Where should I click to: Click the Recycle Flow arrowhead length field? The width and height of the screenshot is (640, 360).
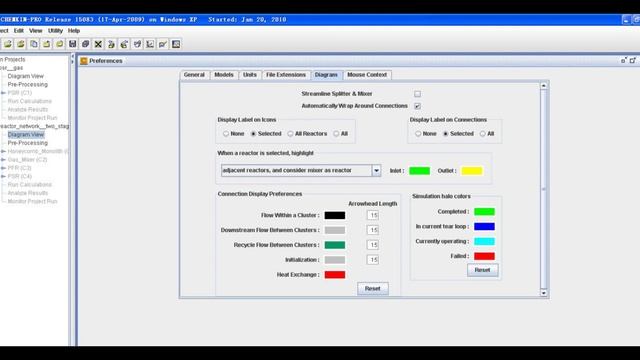point(373,245)
